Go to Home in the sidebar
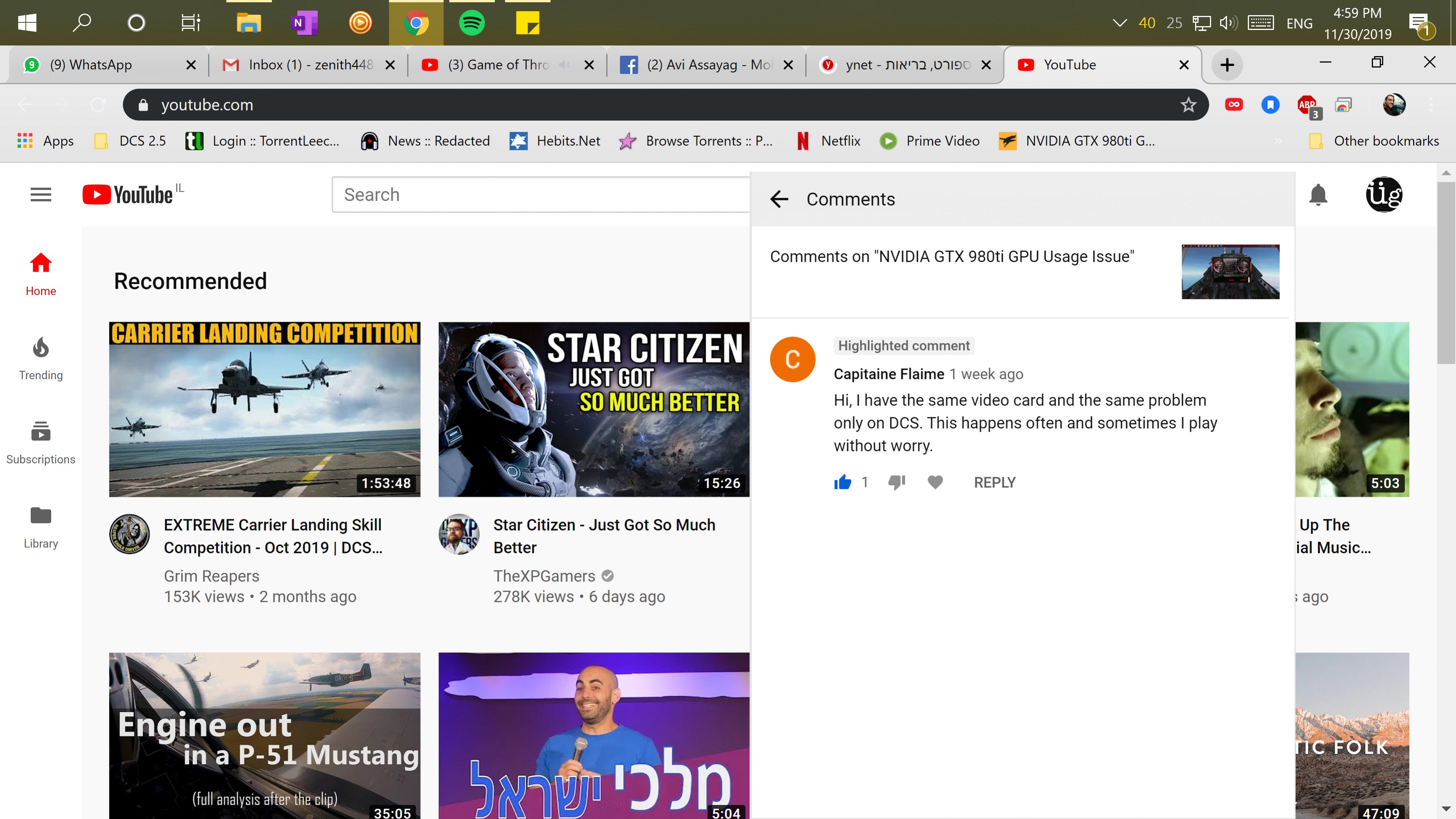The width and height of the screenshot is (1456, 819). 41,275
